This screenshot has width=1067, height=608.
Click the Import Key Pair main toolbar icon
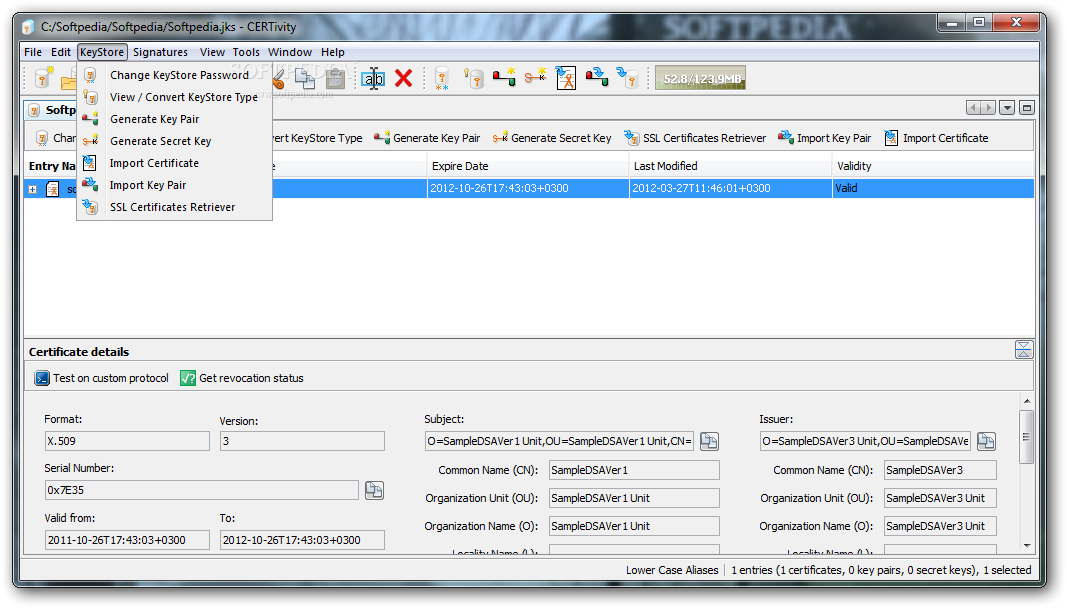(597, 77)
